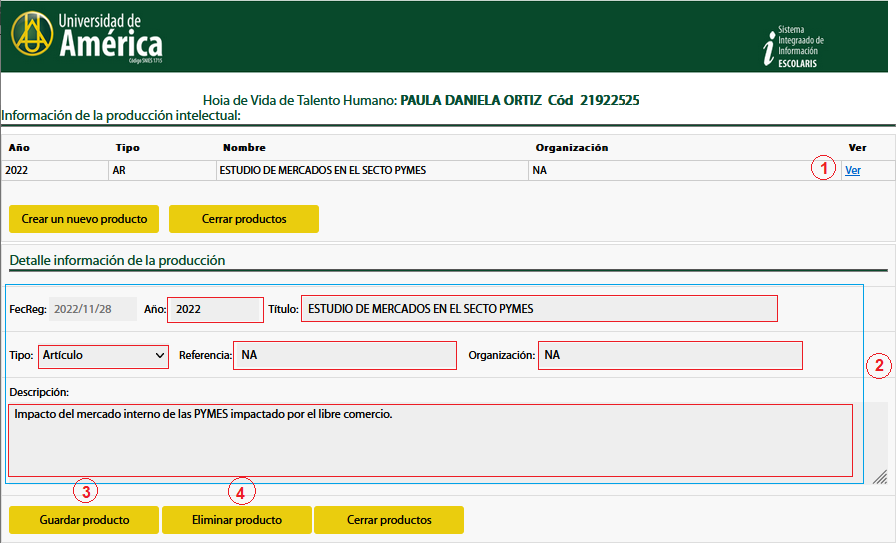Click Eliminar producto button
Viewport: 896px width, 544px height.
(237, 520)
